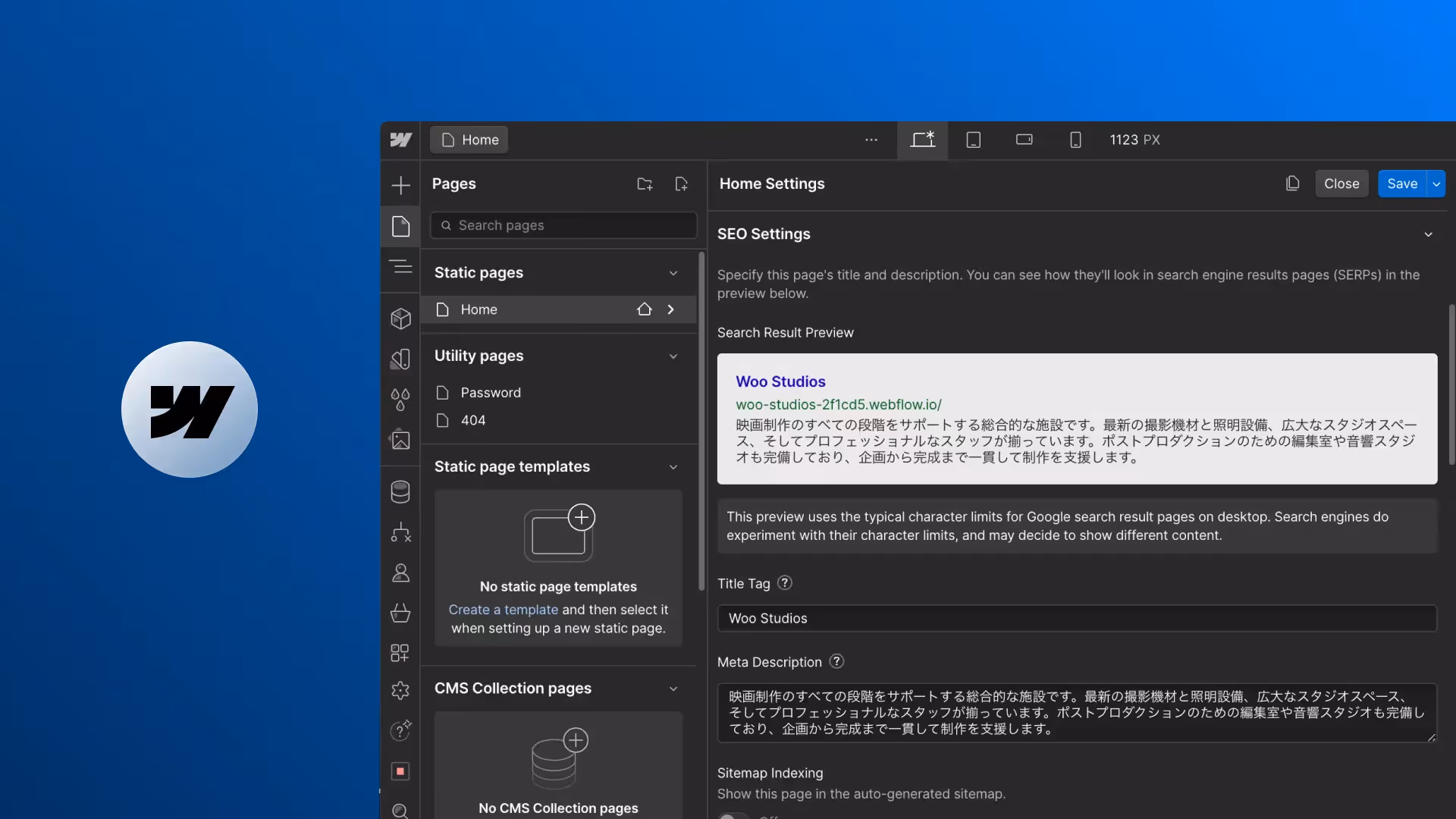This screenshot has height=819, width=1456.
Task: Open the Components cube icon
Action: click(400, 318)
